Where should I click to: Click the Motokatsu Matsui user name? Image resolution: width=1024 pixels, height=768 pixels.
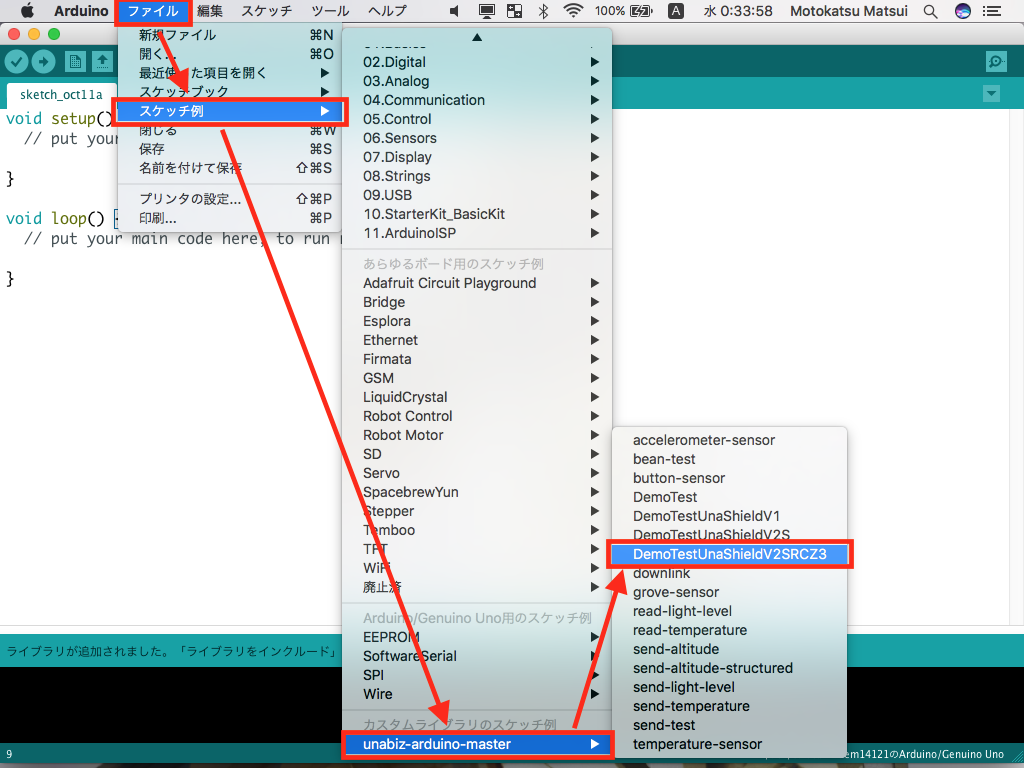point(848,11)
